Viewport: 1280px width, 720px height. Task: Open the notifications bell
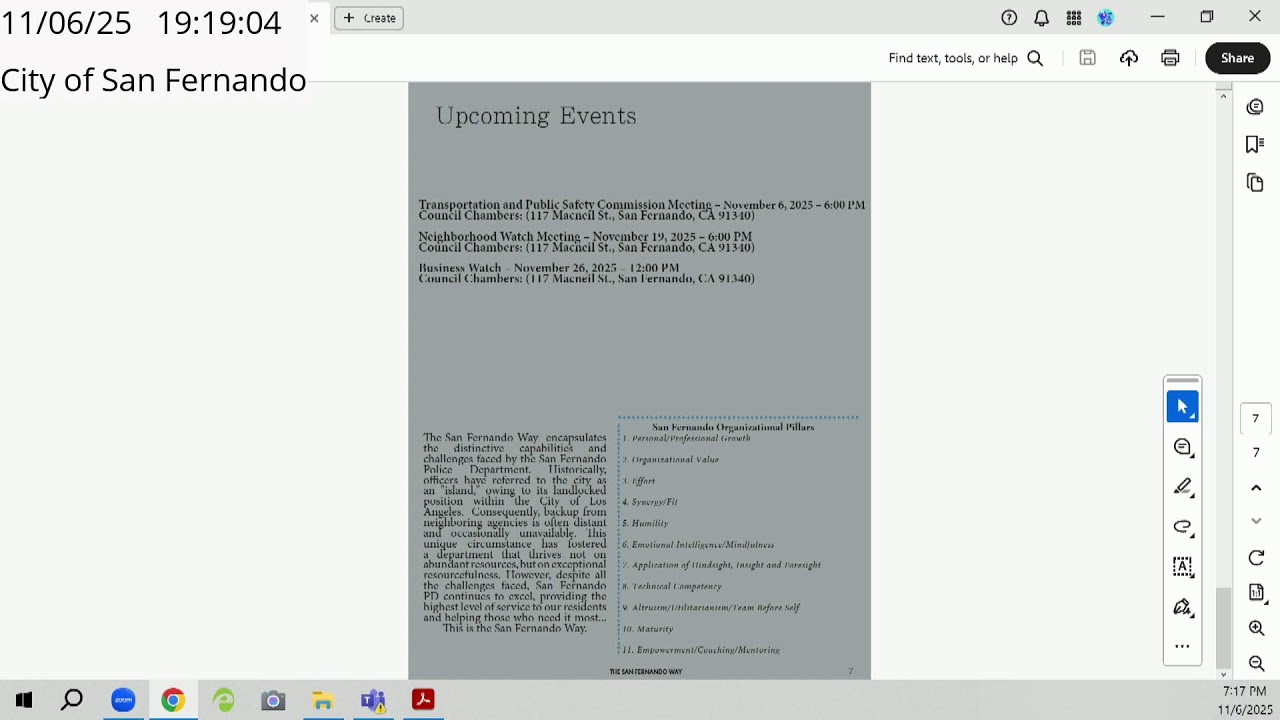coord(1041,18)
